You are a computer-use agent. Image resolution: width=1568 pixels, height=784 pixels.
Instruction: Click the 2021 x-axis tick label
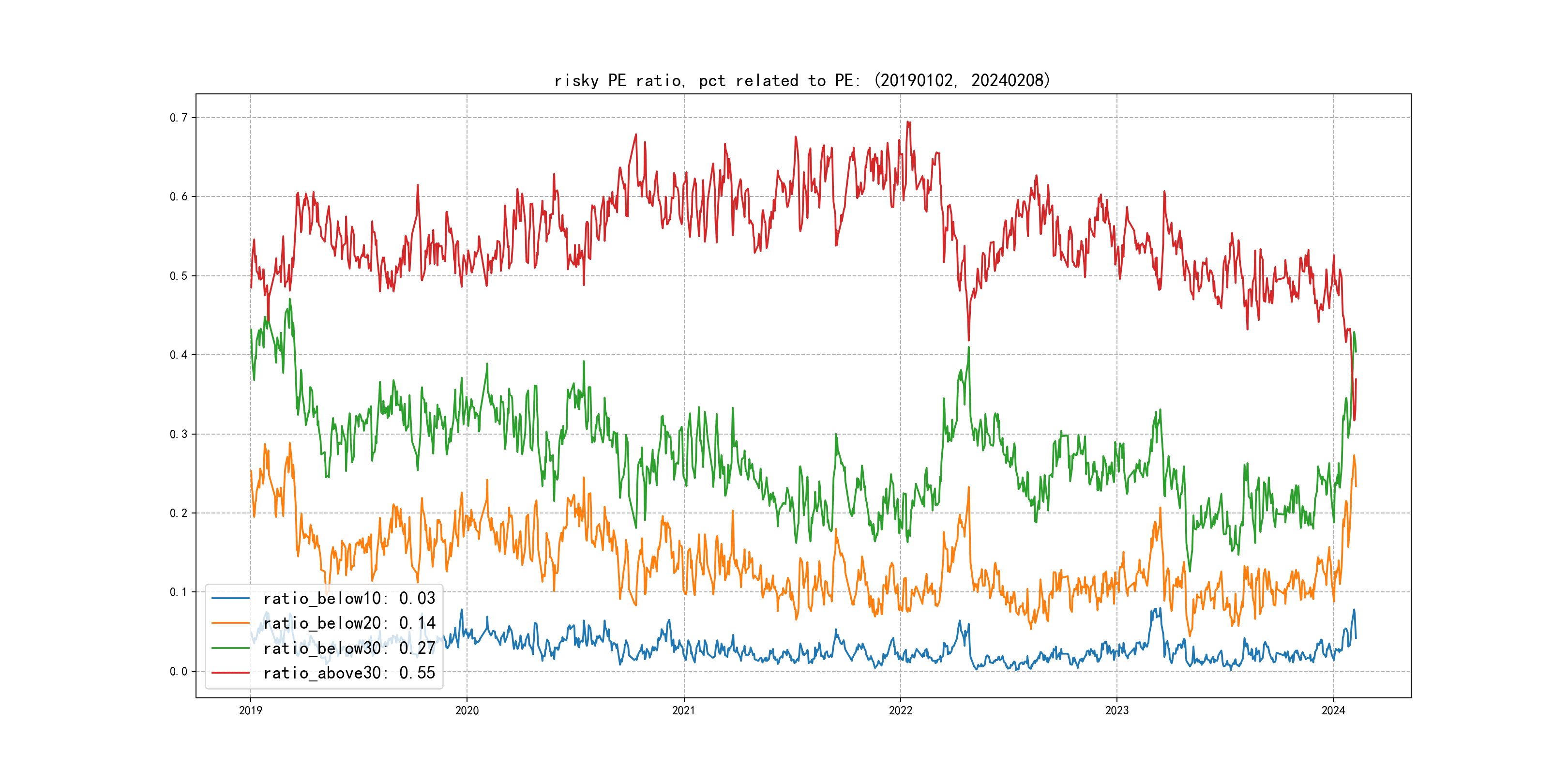point(683,710)
